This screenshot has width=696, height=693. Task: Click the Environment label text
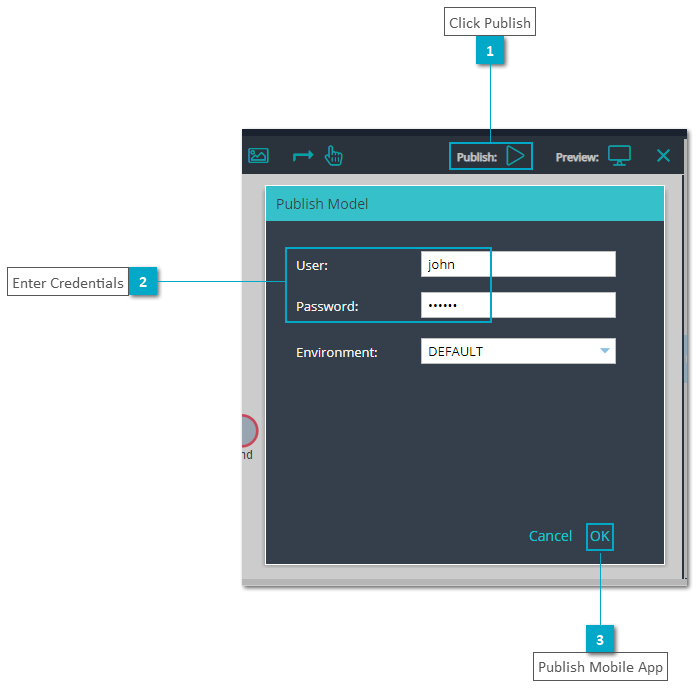tap(336, 352)
